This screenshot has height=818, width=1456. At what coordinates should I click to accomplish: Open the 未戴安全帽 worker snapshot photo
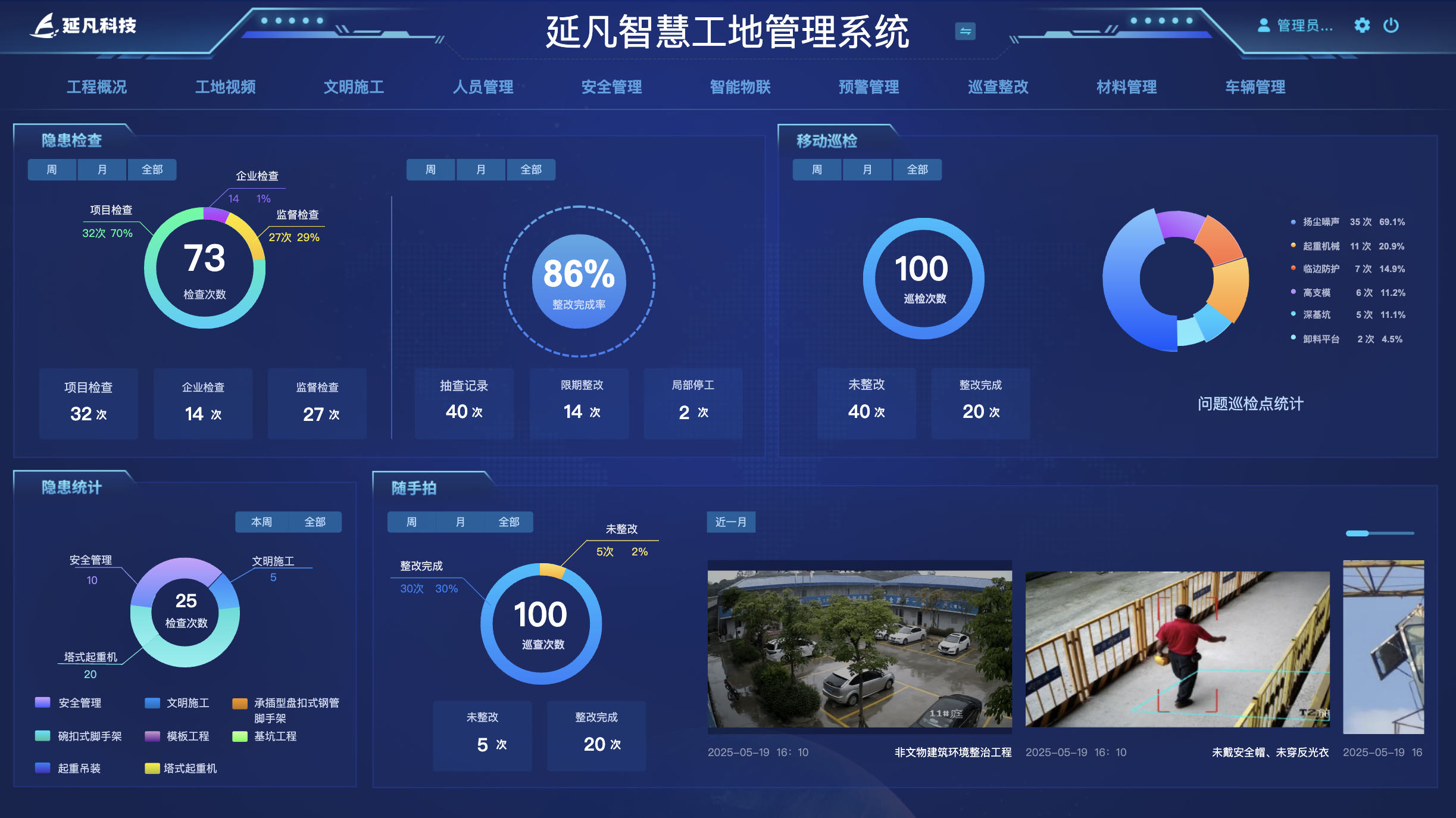click(x=1177, y=649)
